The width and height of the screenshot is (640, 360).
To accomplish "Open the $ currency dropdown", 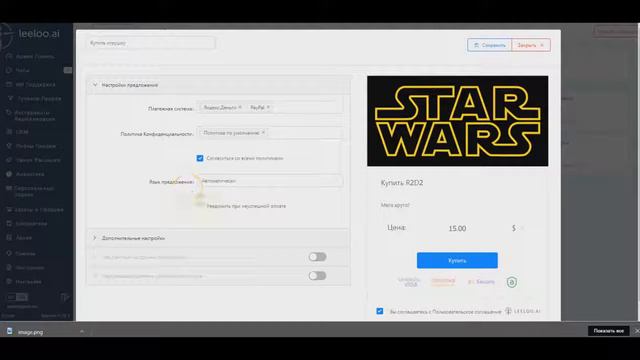I will pyautogui.click(x=517, y=228).
